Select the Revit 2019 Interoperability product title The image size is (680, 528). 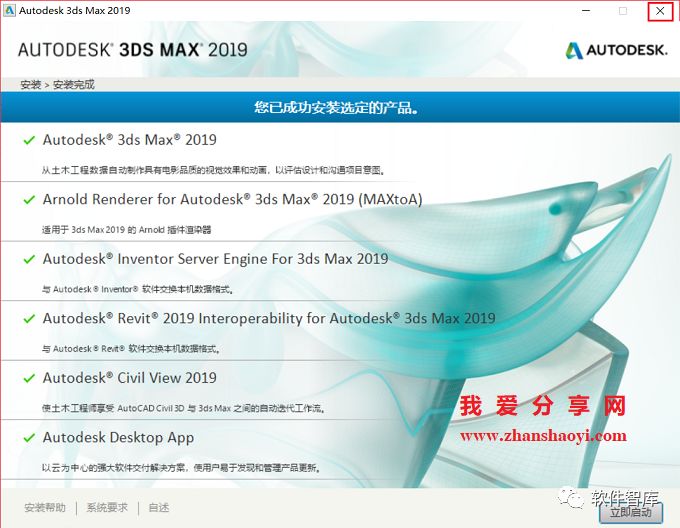pos(269,318)
